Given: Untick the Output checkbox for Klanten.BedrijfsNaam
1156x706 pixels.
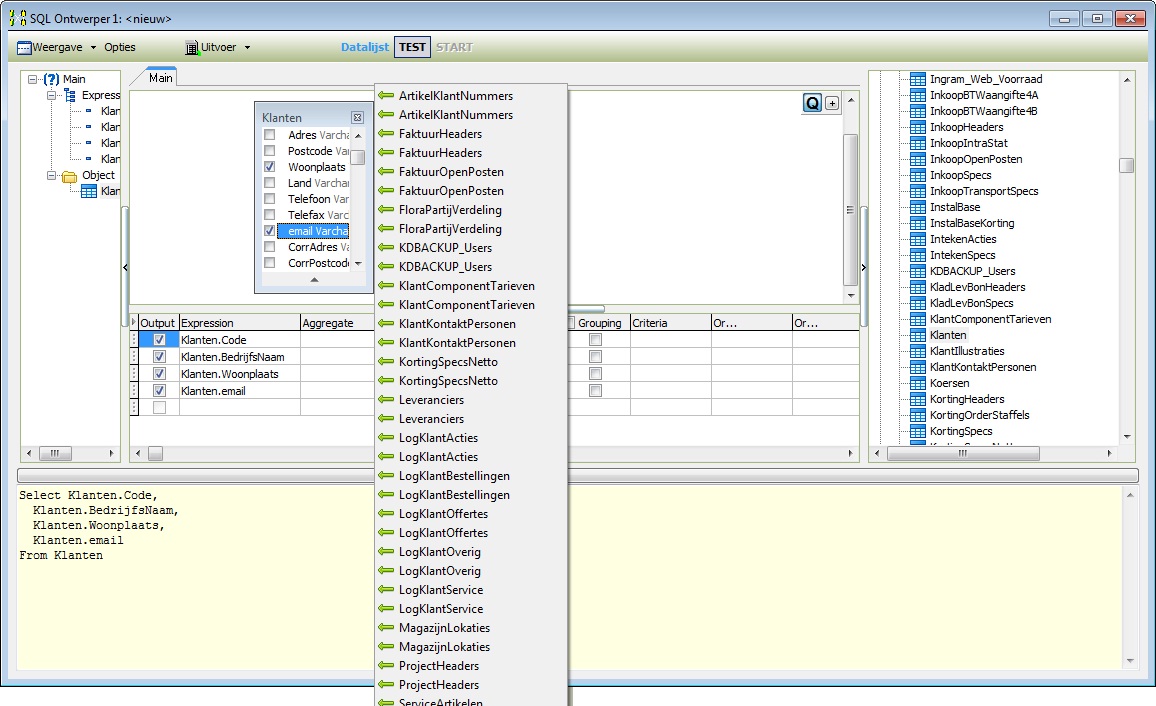Looking at the screenshot, I should click(159, 357).
